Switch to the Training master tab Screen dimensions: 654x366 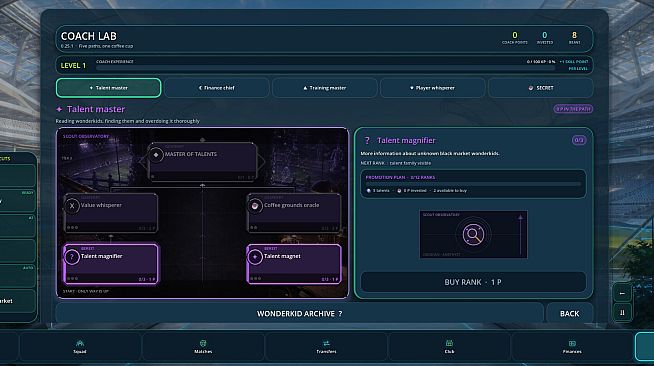(324, 88)
